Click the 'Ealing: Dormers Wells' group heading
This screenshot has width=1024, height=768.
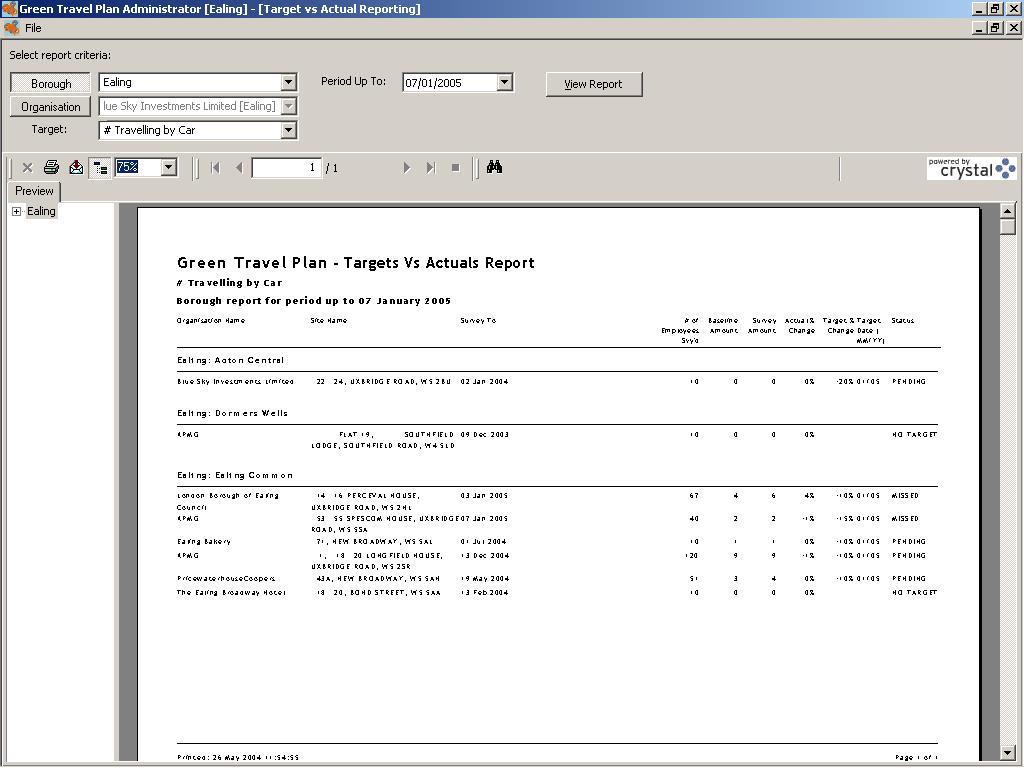tap(232, 413)
